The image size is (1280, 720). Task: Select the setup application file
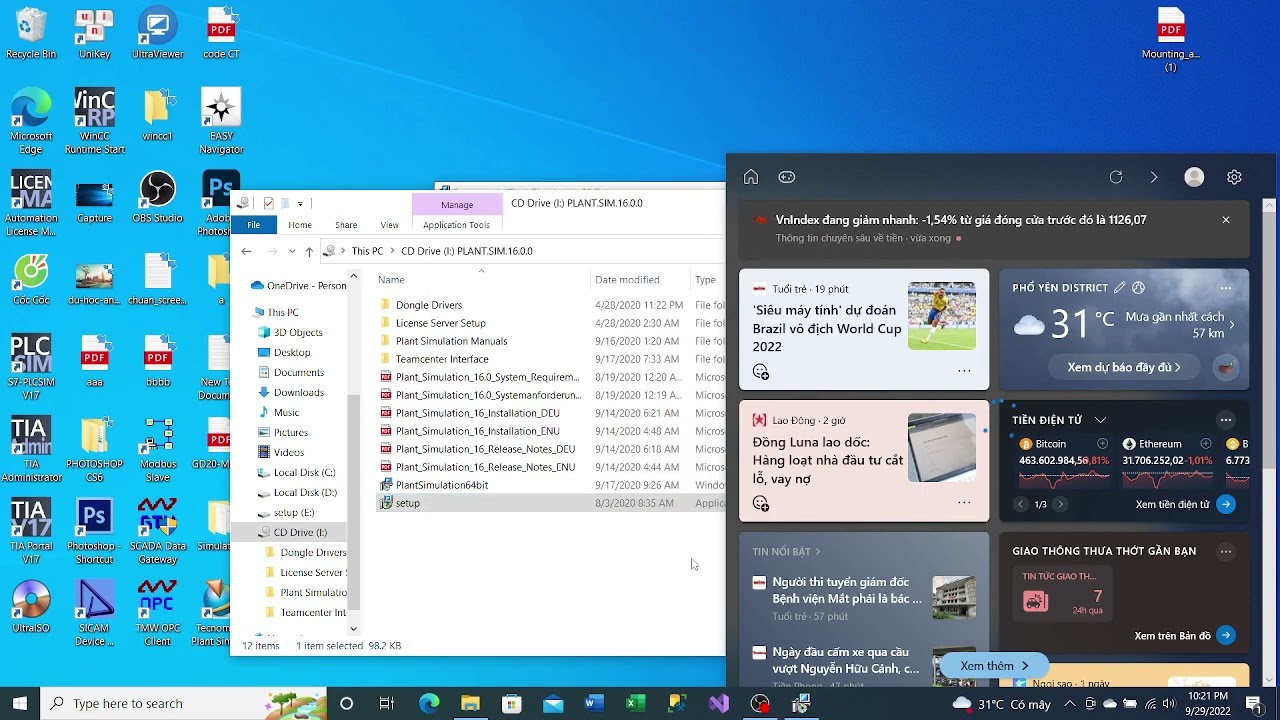[x=408, y=503]
